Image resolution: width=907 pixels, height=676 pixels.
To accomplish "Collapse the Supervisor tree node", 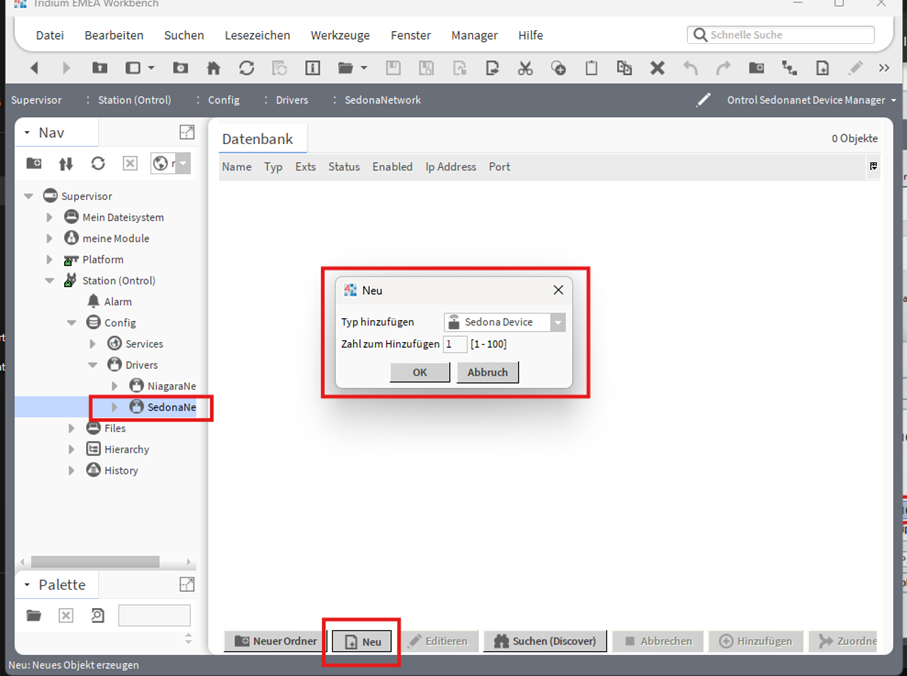I will click(x=28, y=196).
